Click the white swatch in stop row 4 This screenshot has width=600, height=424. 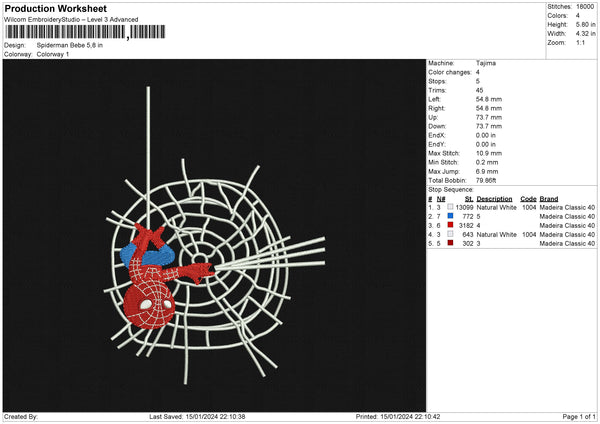(x=450, y=234)
